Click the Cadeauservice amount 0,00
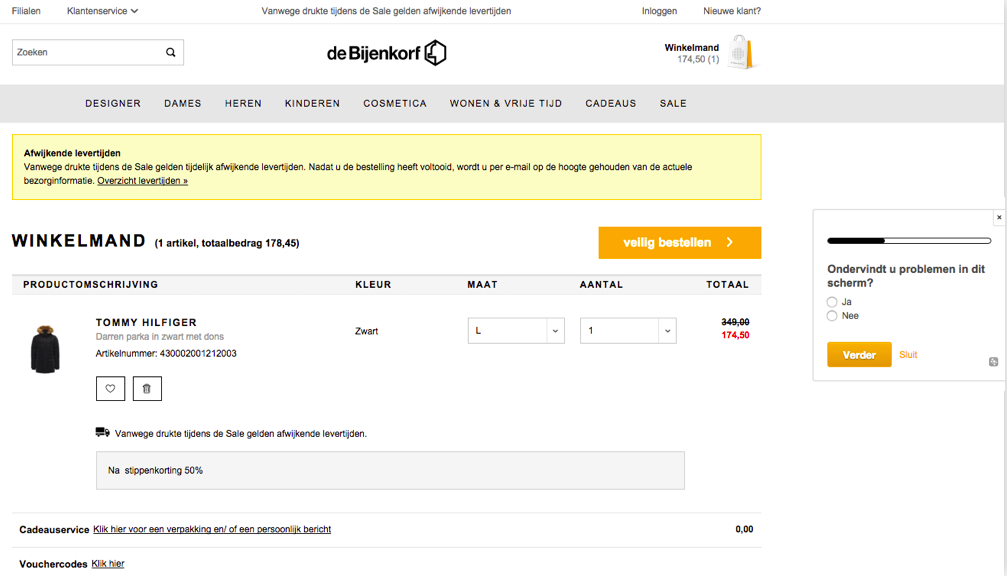 click(x=744, y=529)
